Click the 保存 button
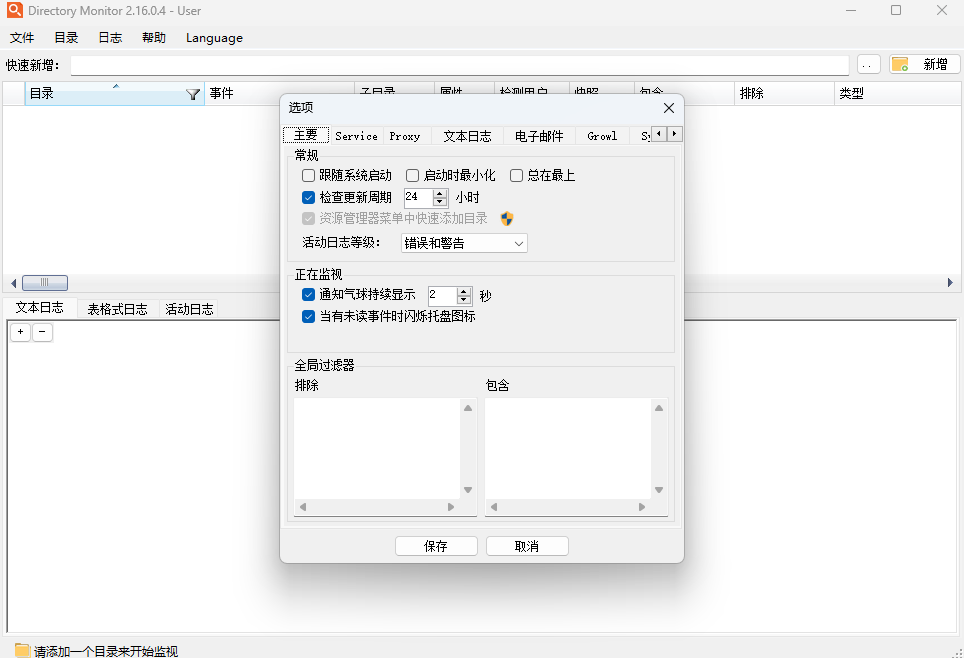The image size is (964, 658). click(437, 546)
